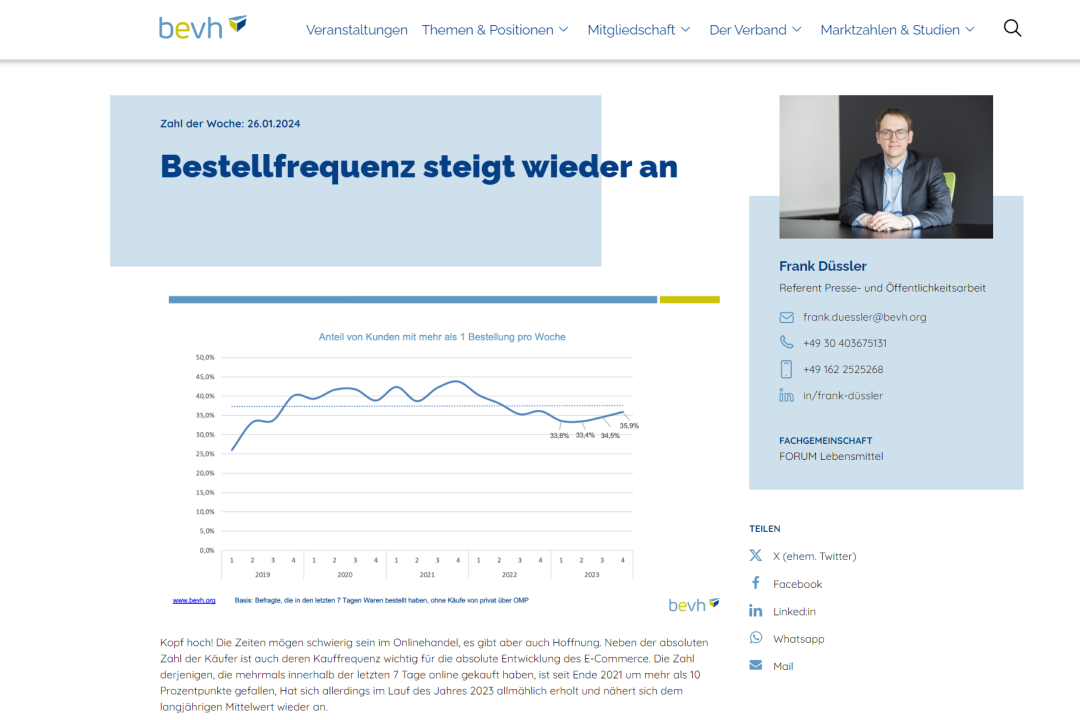Click the headline Bestellfrequenz steigt wieder an

[x=419, y=167]
